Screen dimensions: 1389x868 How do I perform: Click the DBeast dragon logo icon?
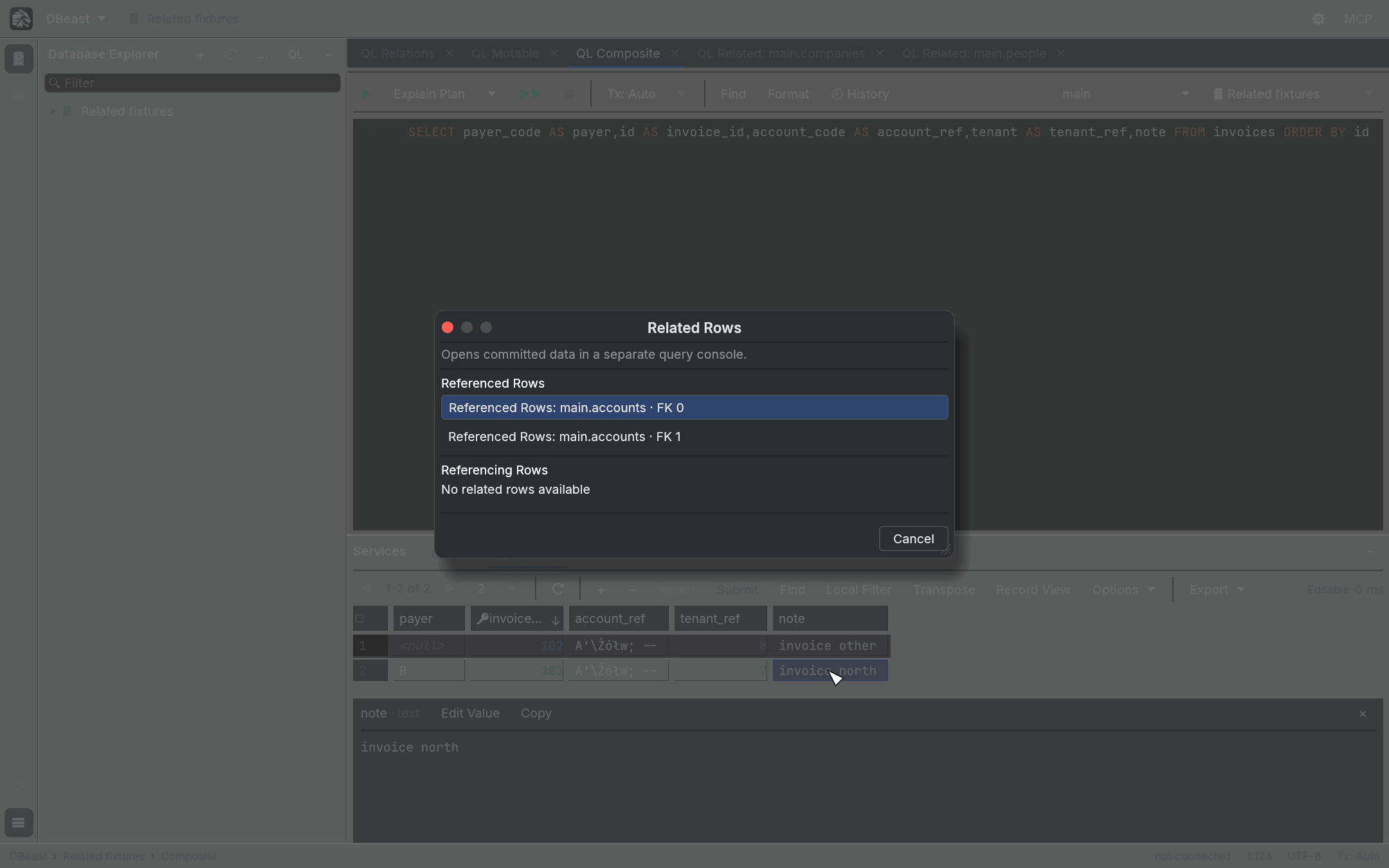point(21,19)
